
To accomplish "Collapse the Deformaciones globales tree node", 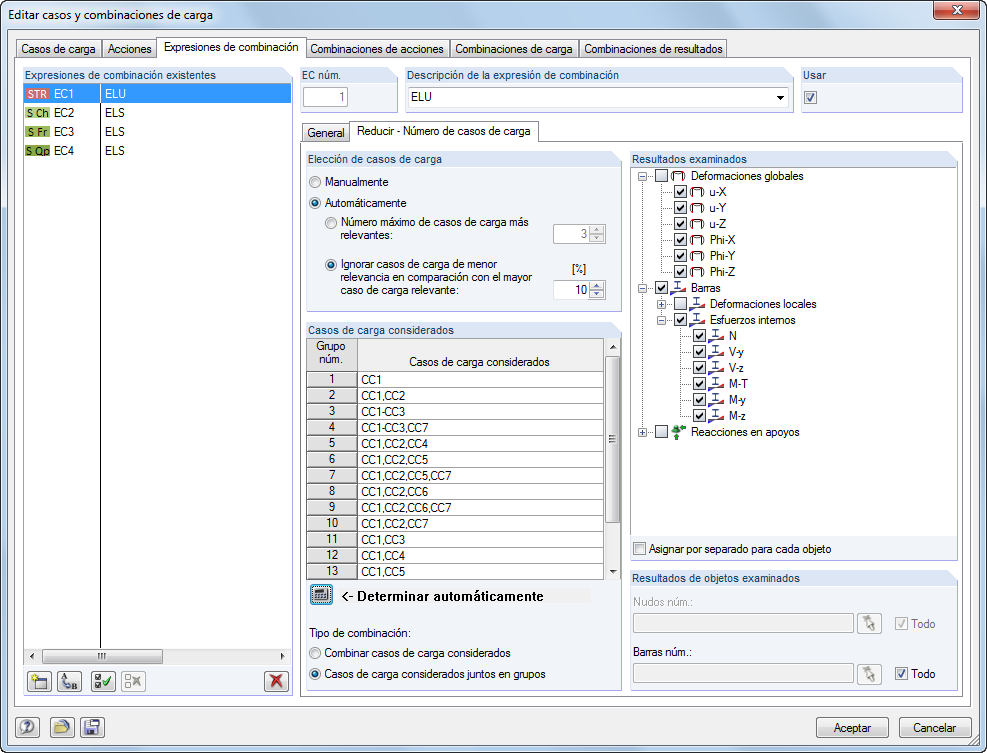I will point(642,177).
